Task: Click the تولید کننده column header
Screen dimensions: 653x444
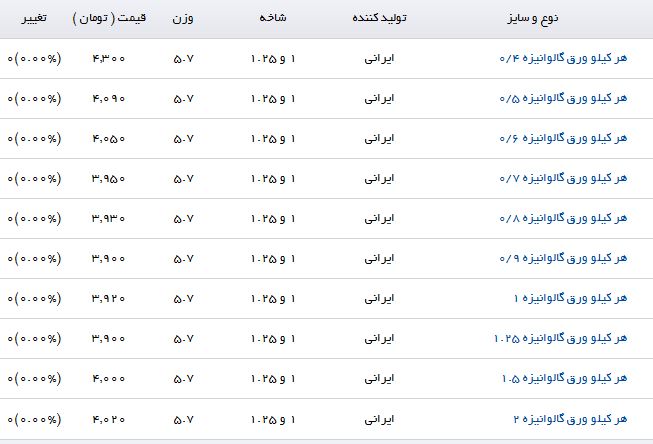Action: pos(379,18)
